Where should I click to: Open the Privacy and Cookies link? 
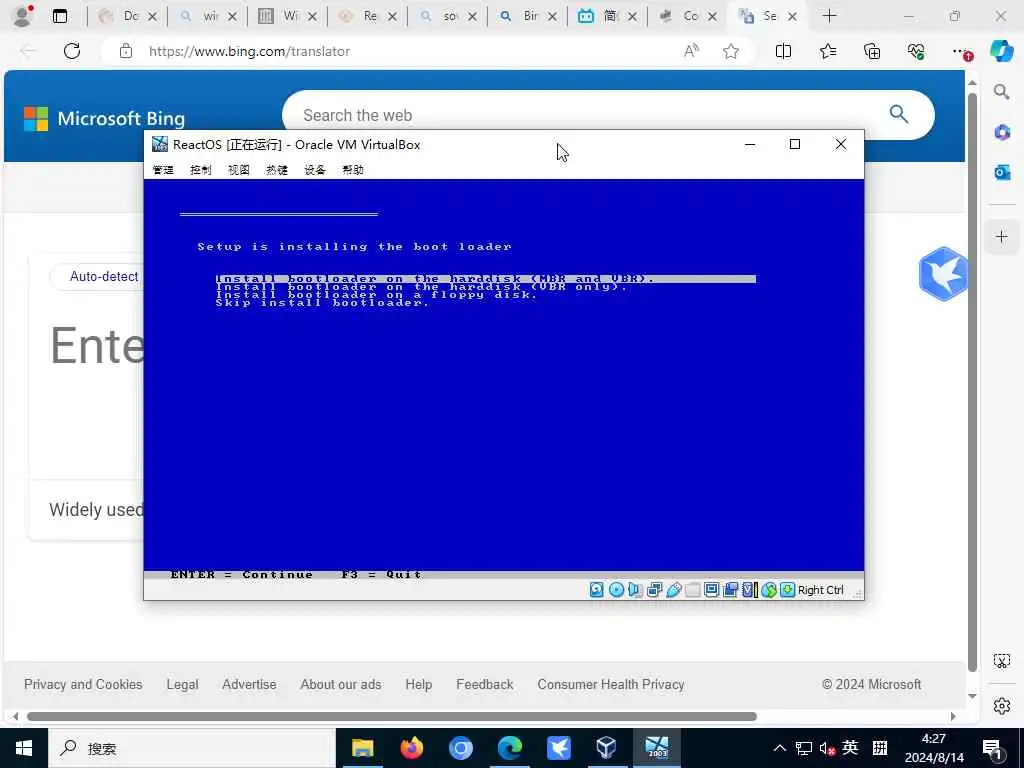click(x=83, y=684)
